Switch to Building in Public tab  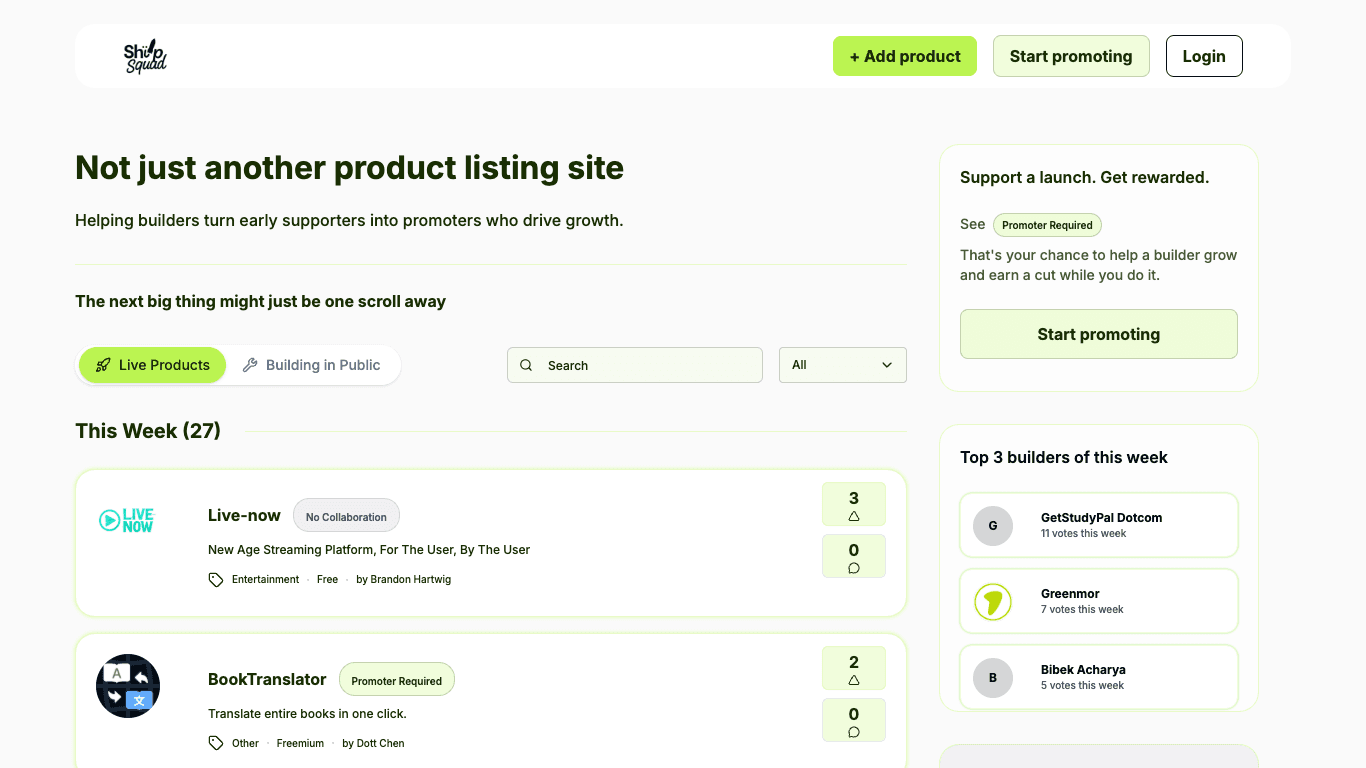tap(312, 365)
